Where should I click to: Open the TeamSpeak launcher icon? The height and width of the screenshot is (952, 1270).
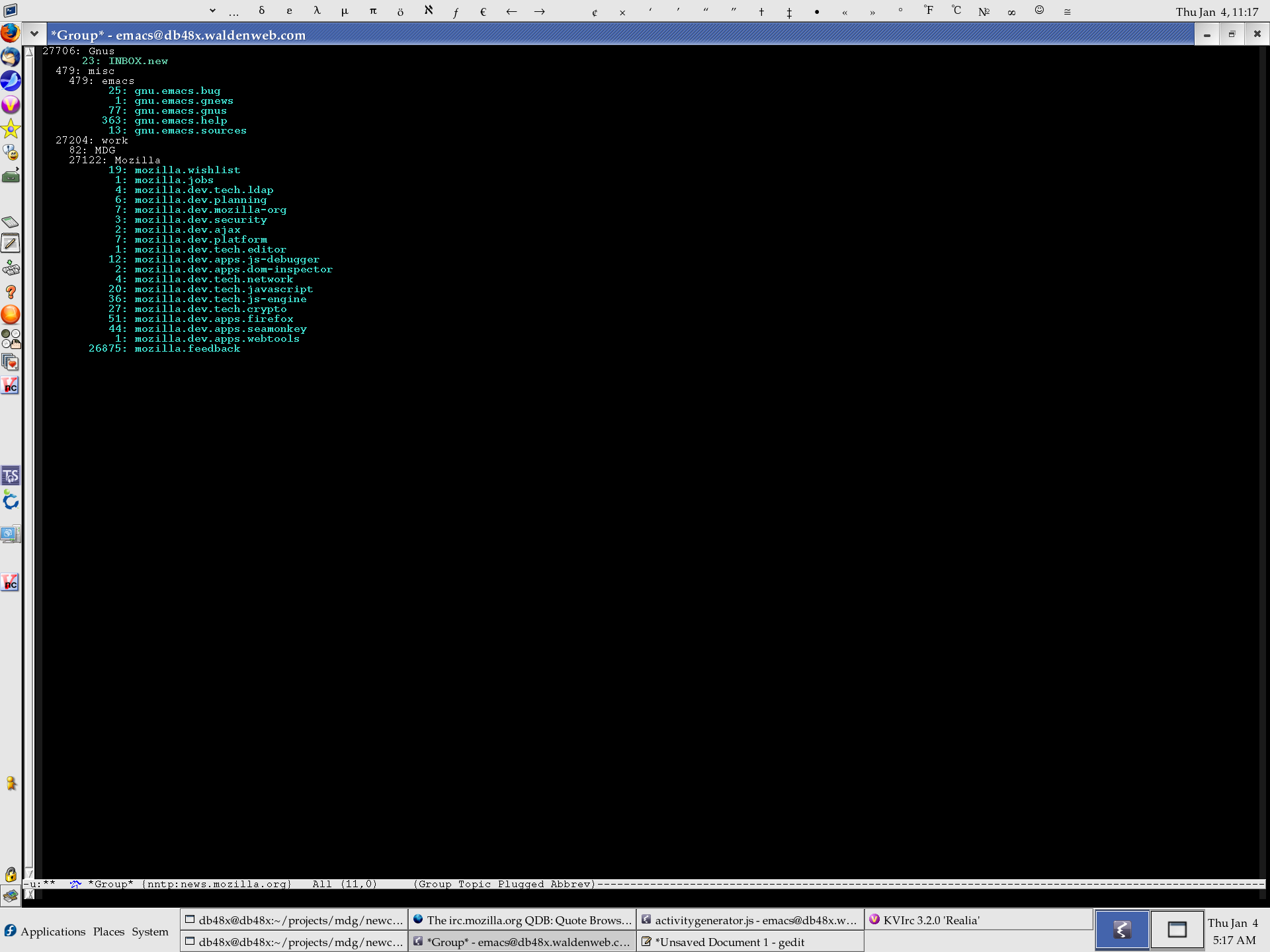click(11, 476)
